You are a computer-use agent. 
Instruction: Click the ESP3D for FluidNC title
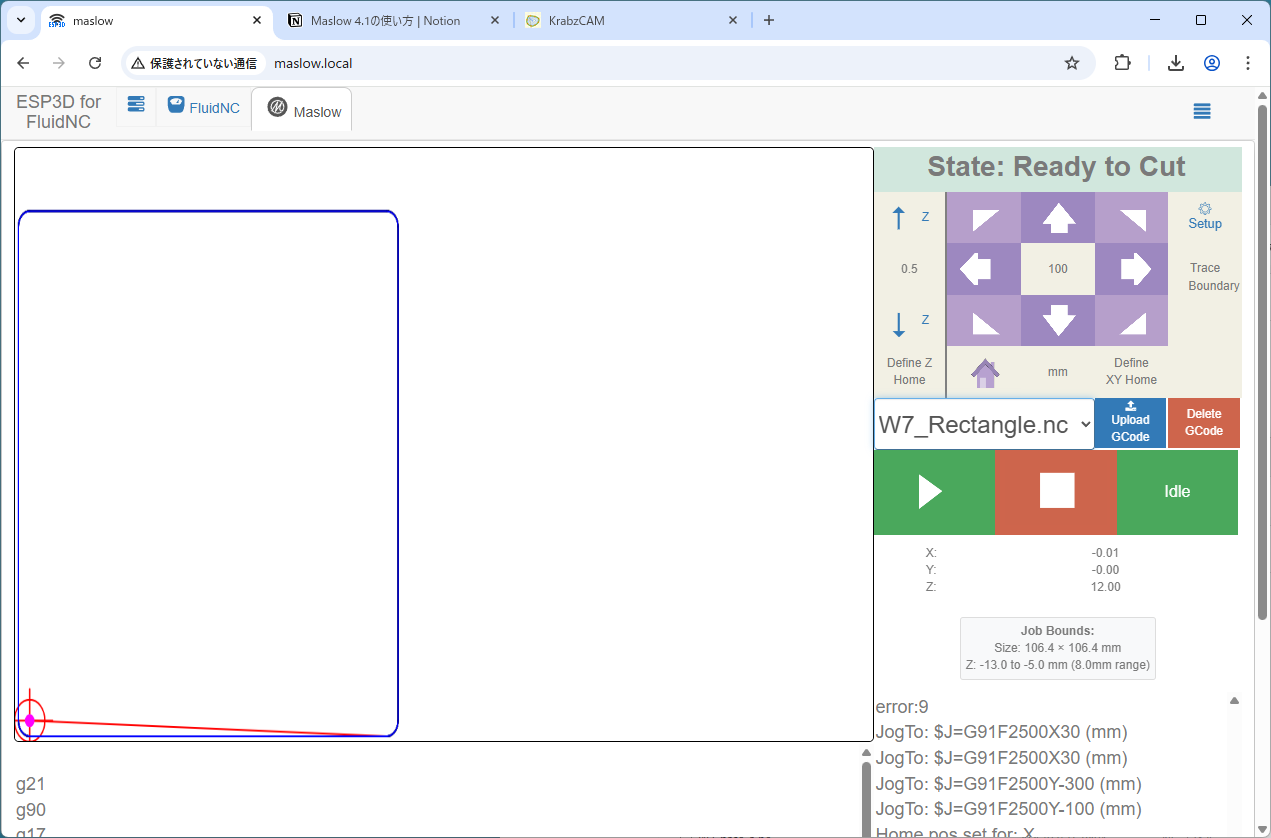pyautogui.click(x=59, y=112)
